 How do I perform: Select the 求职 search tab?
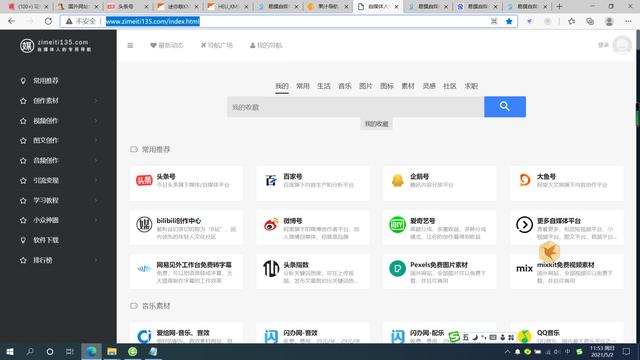[x=471, y=86]
